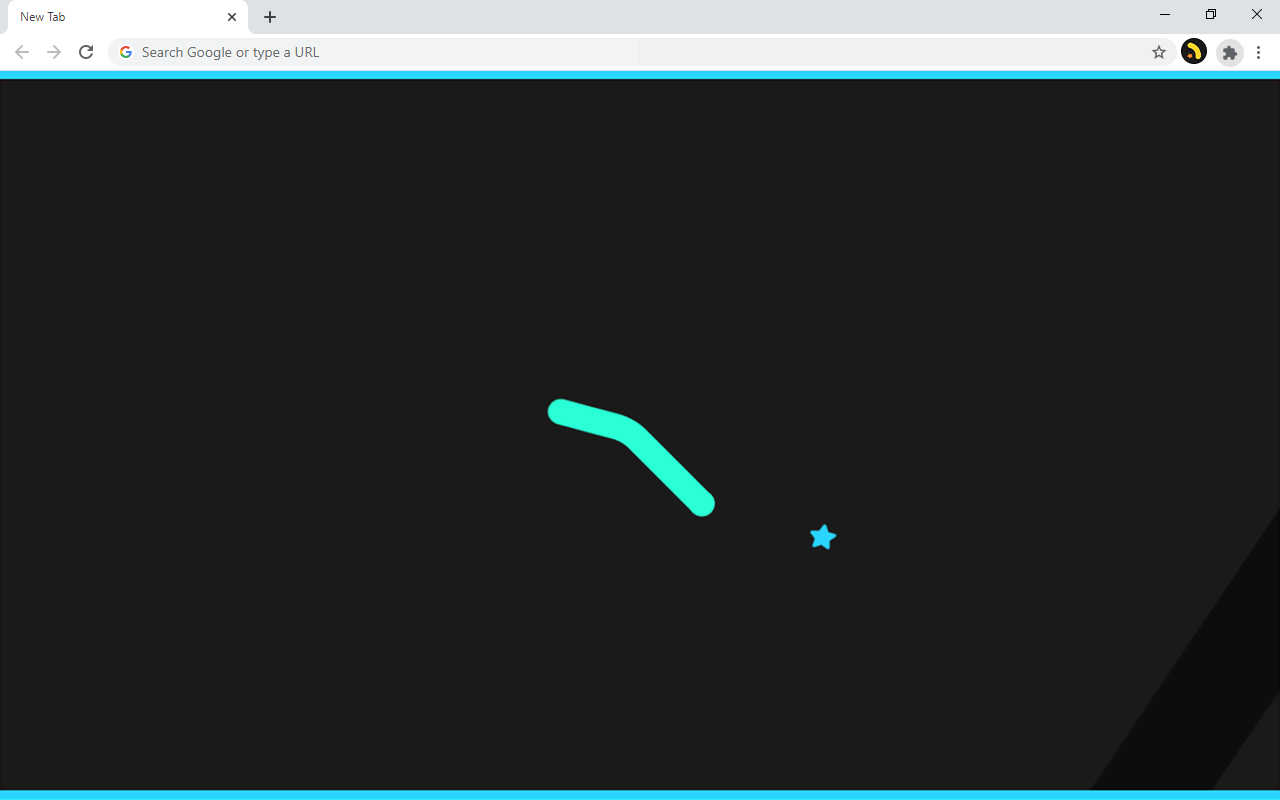
Task: Select the New Tab title text
Action: [42, 17]
